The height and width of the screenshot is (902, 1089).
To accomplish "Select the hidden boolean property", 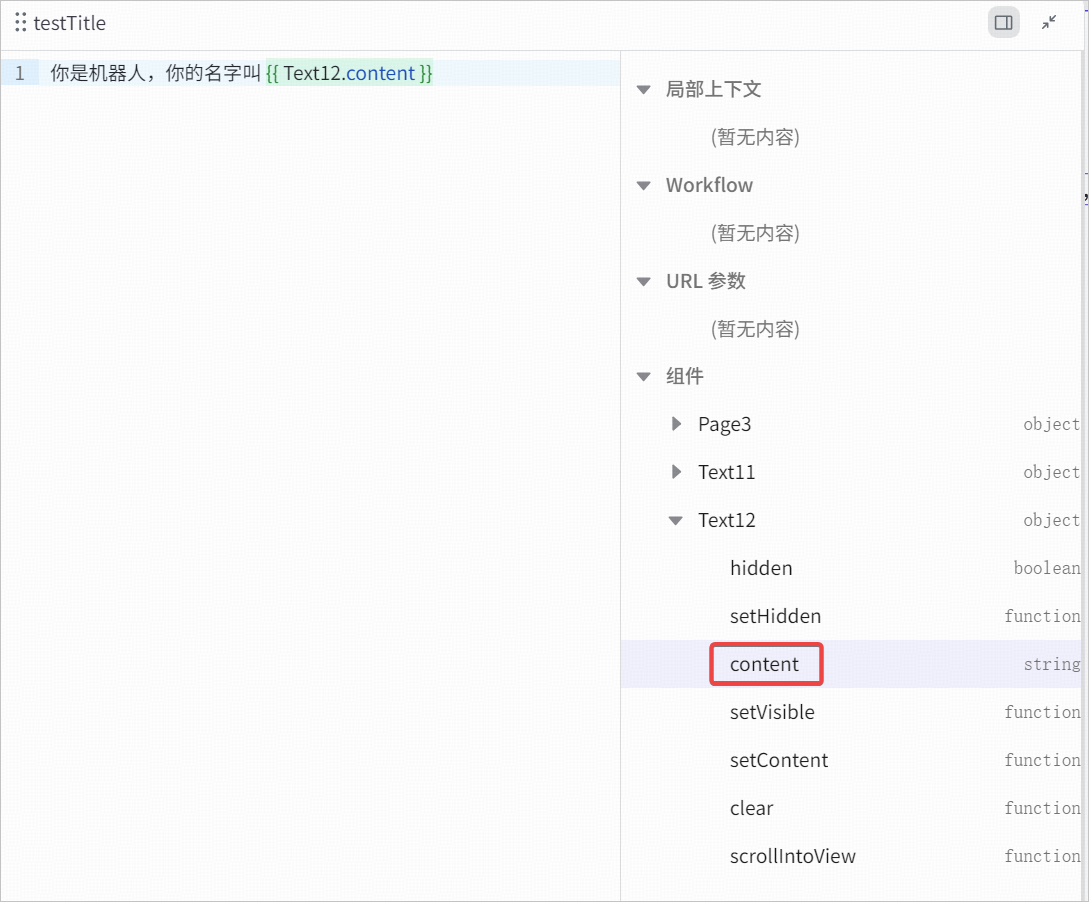I will coord(851,568).
